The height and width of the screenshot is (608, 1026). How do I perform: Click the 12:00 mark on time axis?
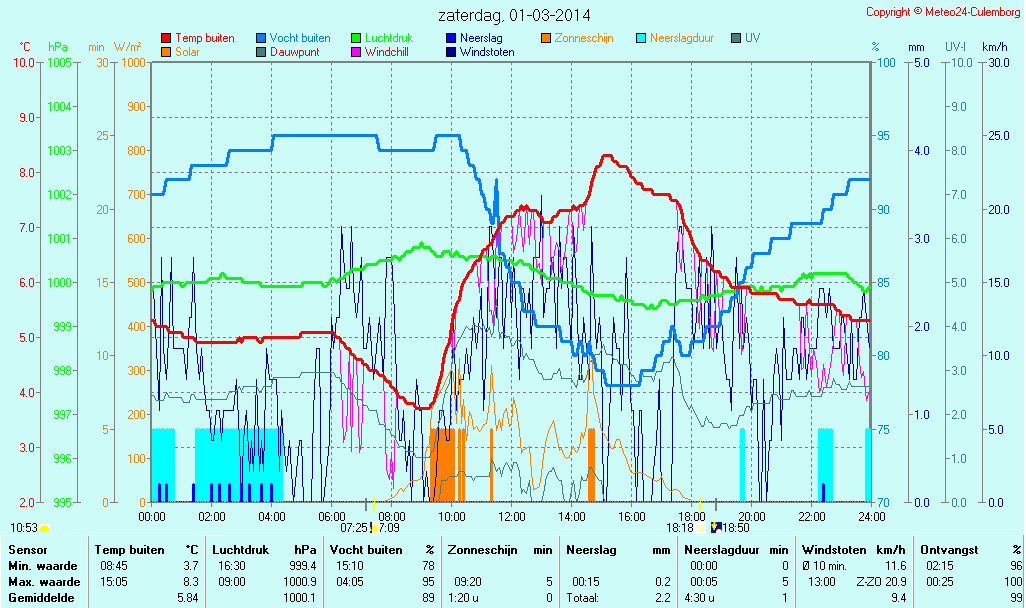click(x=512, y=516)
